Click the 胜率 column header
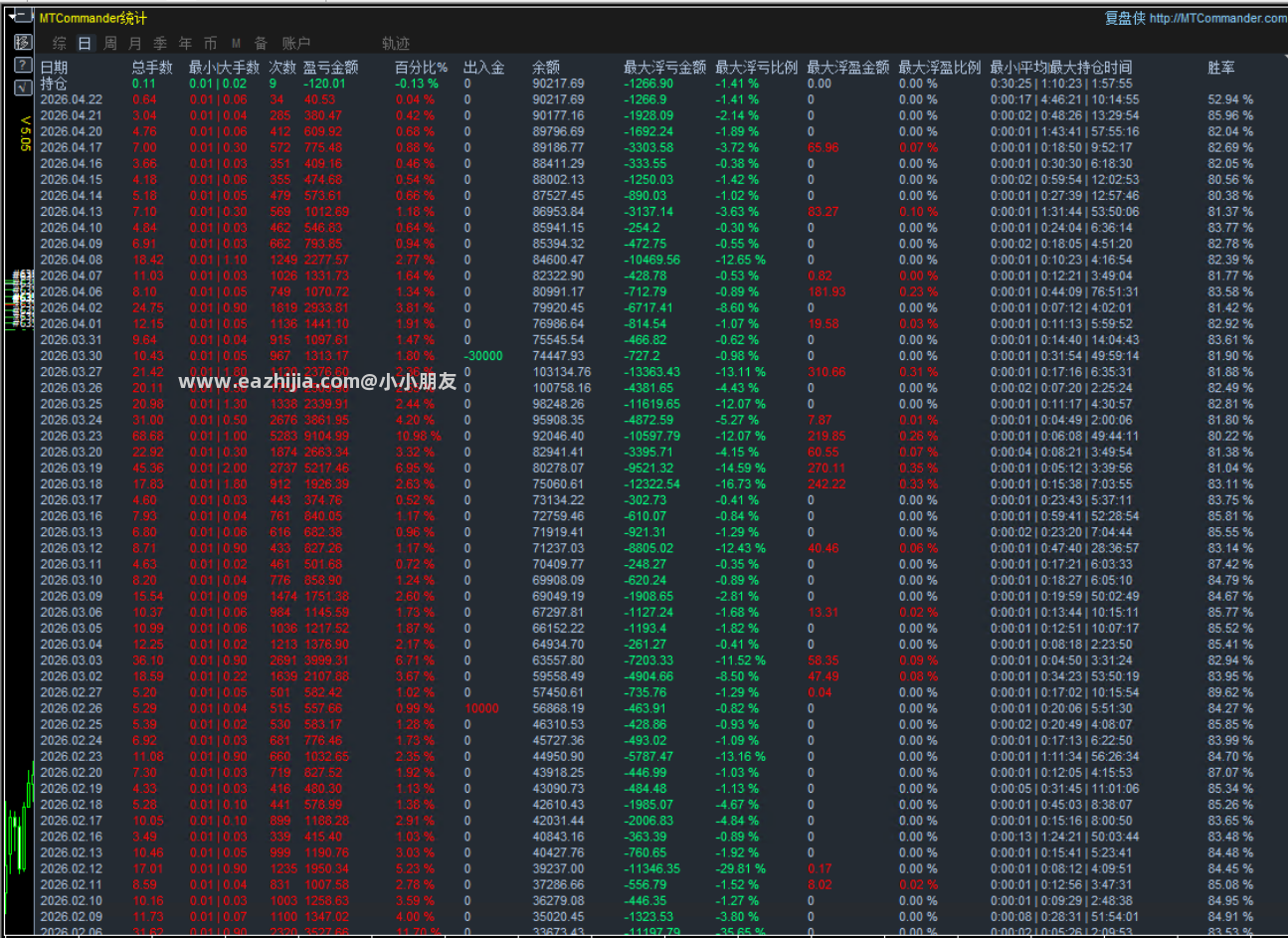 [x=1221, y=68]
